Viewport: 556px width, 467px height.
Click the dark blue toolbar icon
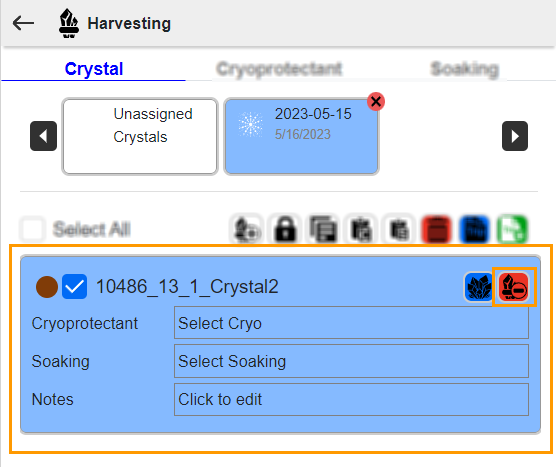[474, 229]
